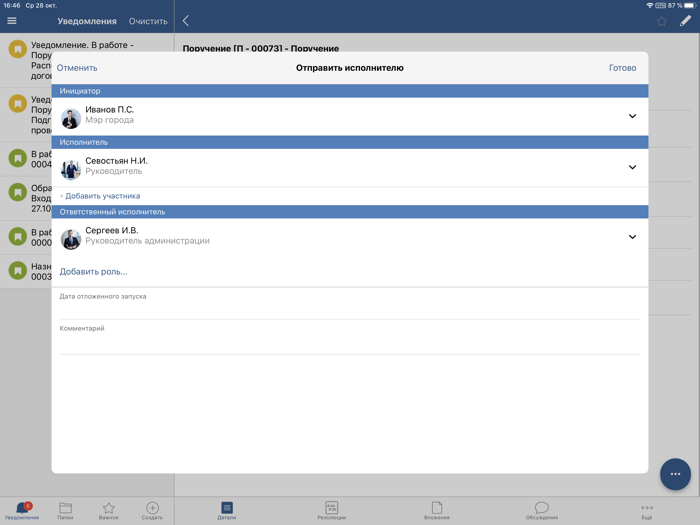The image size is (700, 525).
Task: Tap yellow bookmark icon of first notification
Action: (x=18, y=49)
